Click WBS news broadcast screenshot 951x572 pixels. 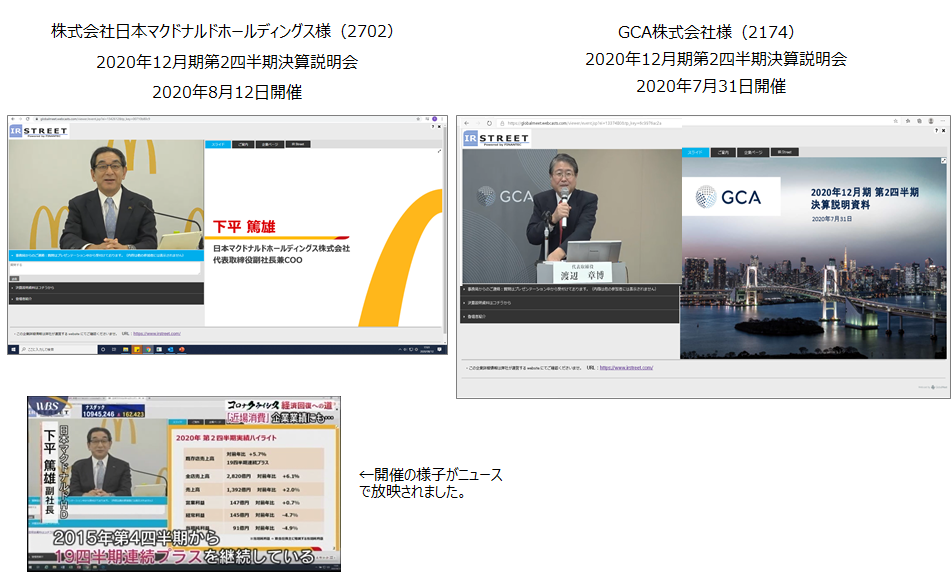coord(184,484)
